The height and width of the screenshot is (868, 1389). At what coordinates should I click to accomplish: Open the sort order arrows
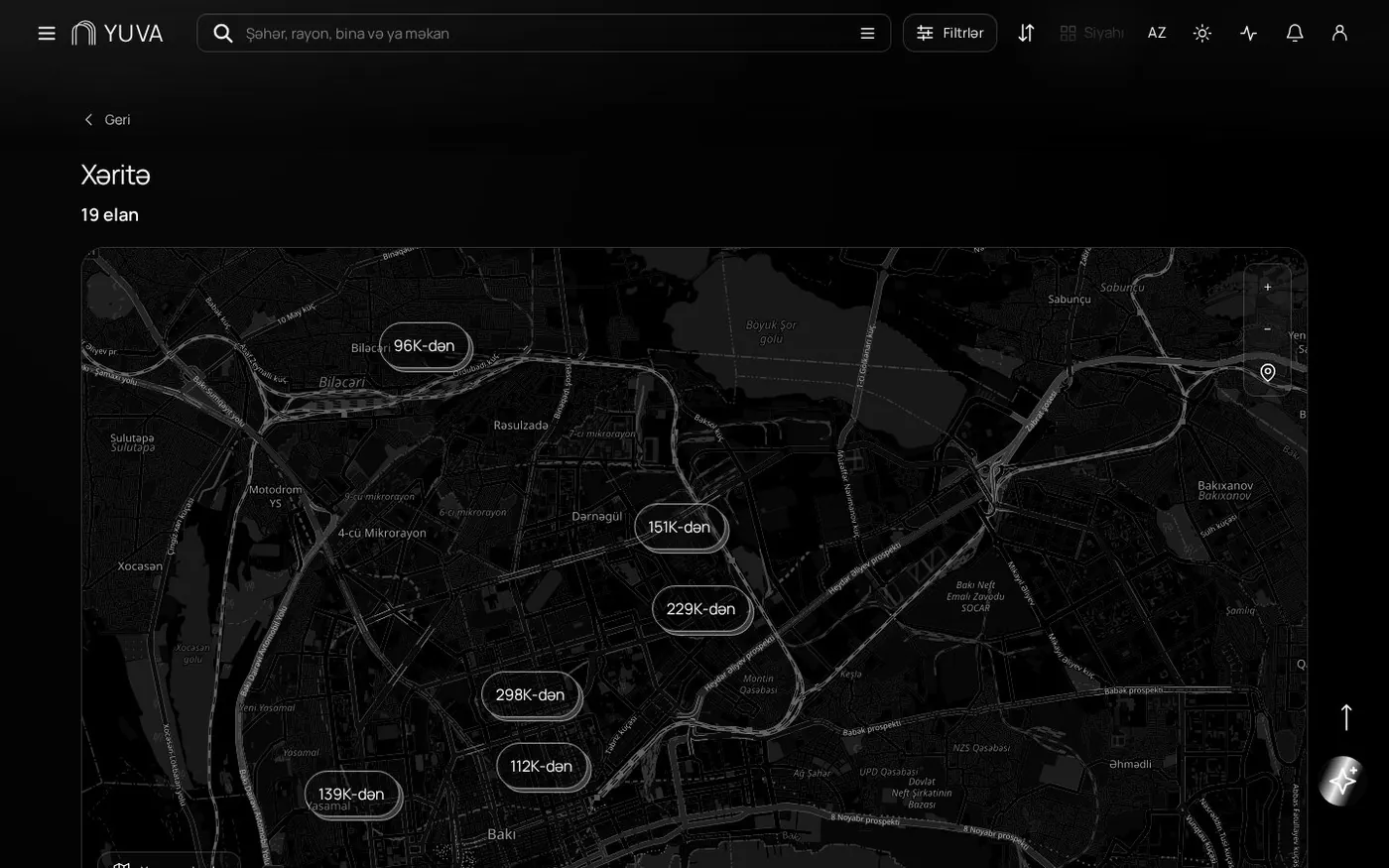pyautogui.click(x=1026, y=33)
